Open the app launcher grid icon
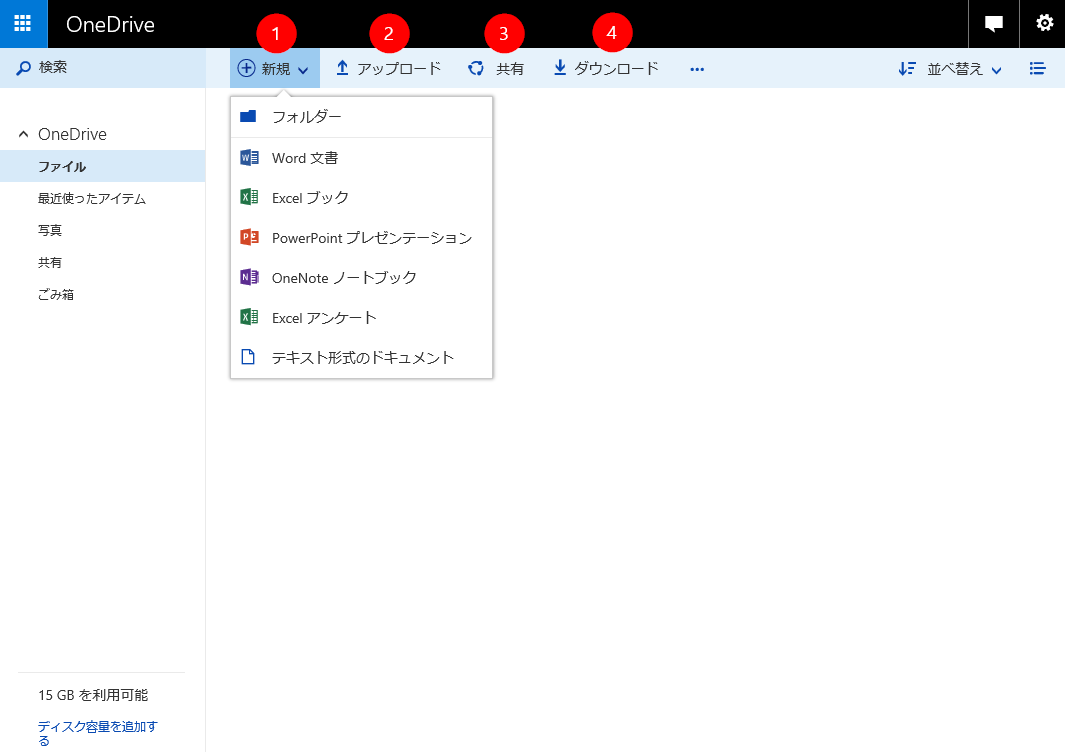This screenshot has width=1065, height=752. [23, 24]
